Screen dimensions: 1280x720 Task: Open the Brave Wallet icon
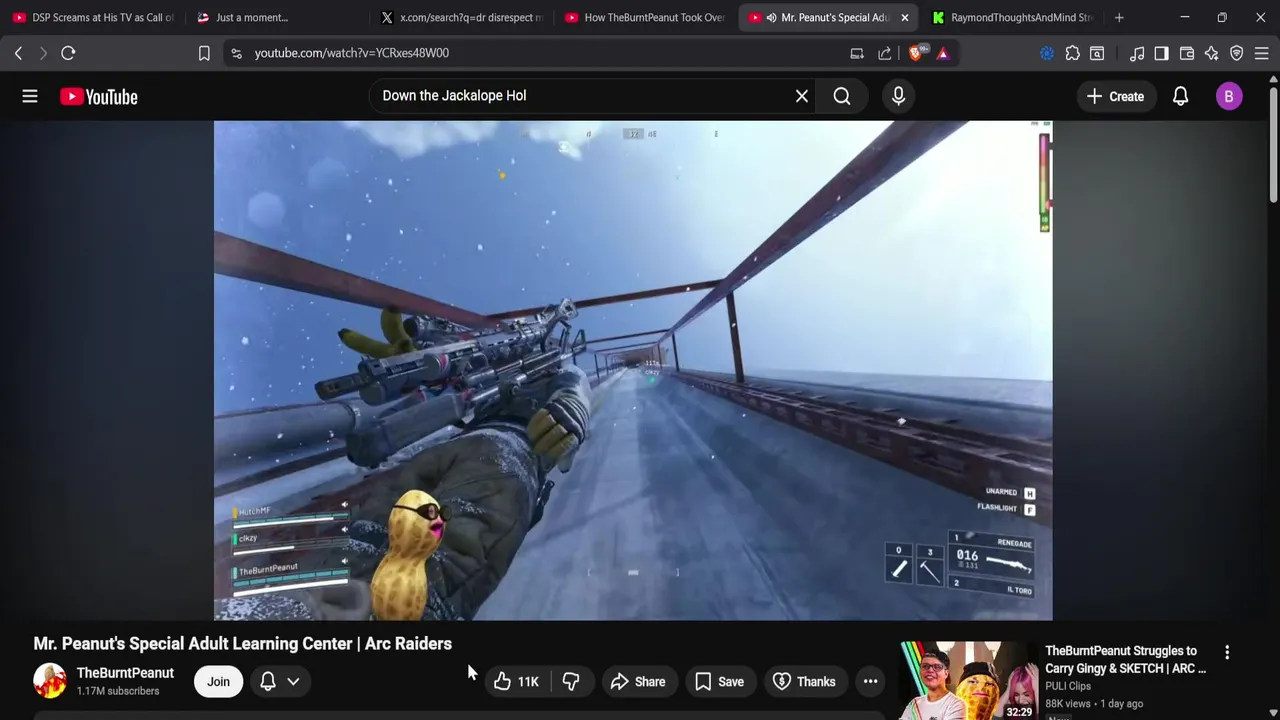[1187, 53]
